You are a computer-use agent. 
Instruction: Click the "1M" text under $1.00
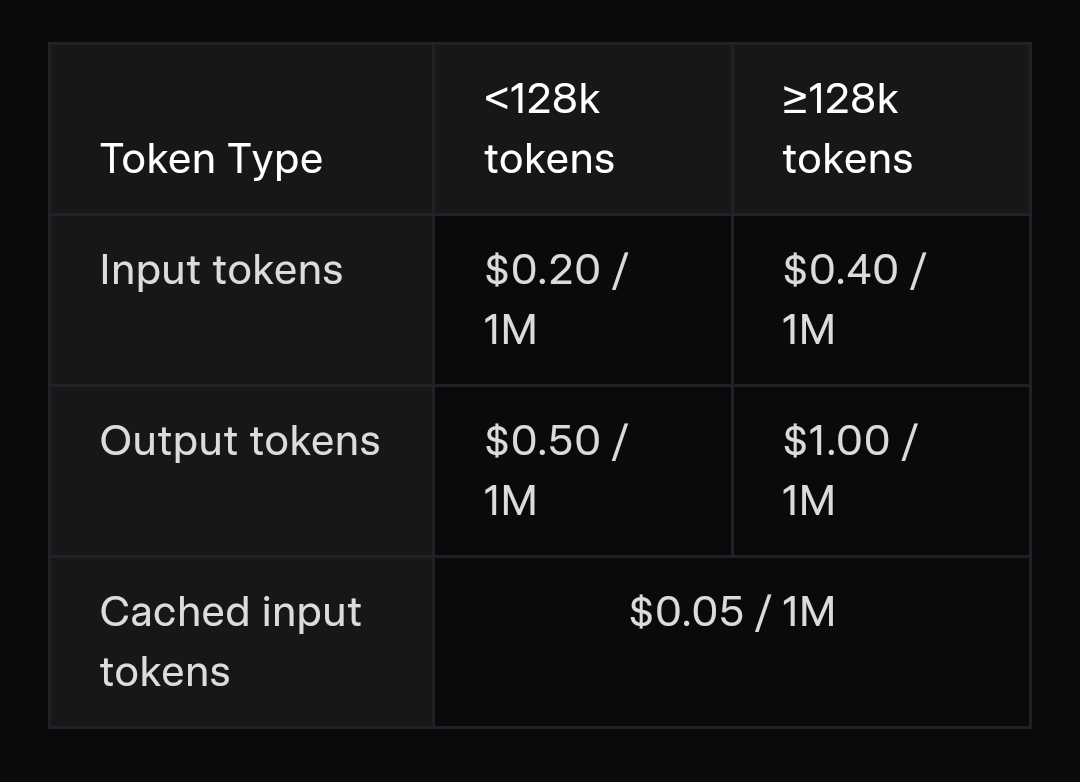point(808,501)
